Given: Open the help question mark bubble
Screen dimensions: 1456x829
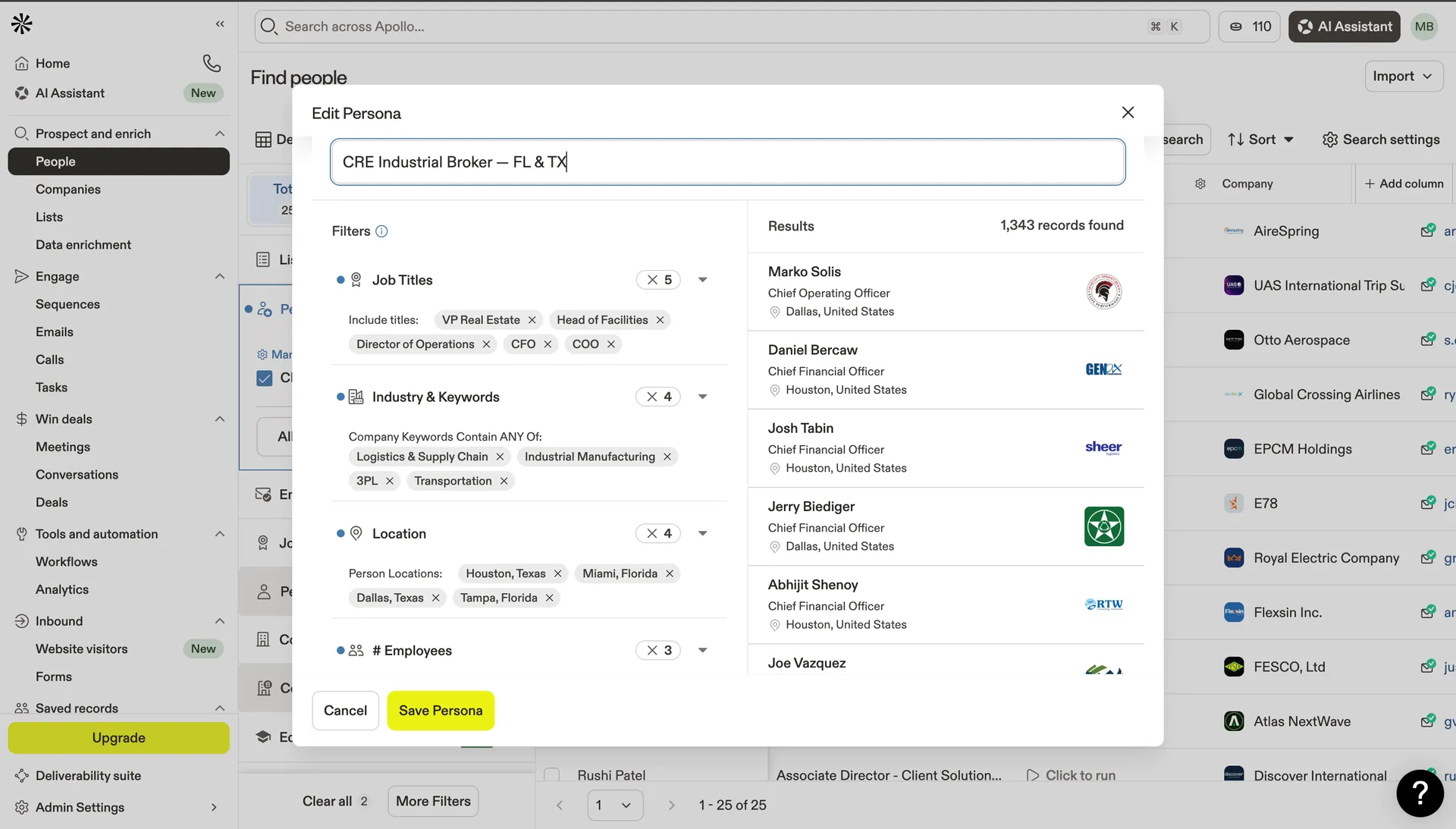Looking at the screenshot, I should tap(1420, 793).
